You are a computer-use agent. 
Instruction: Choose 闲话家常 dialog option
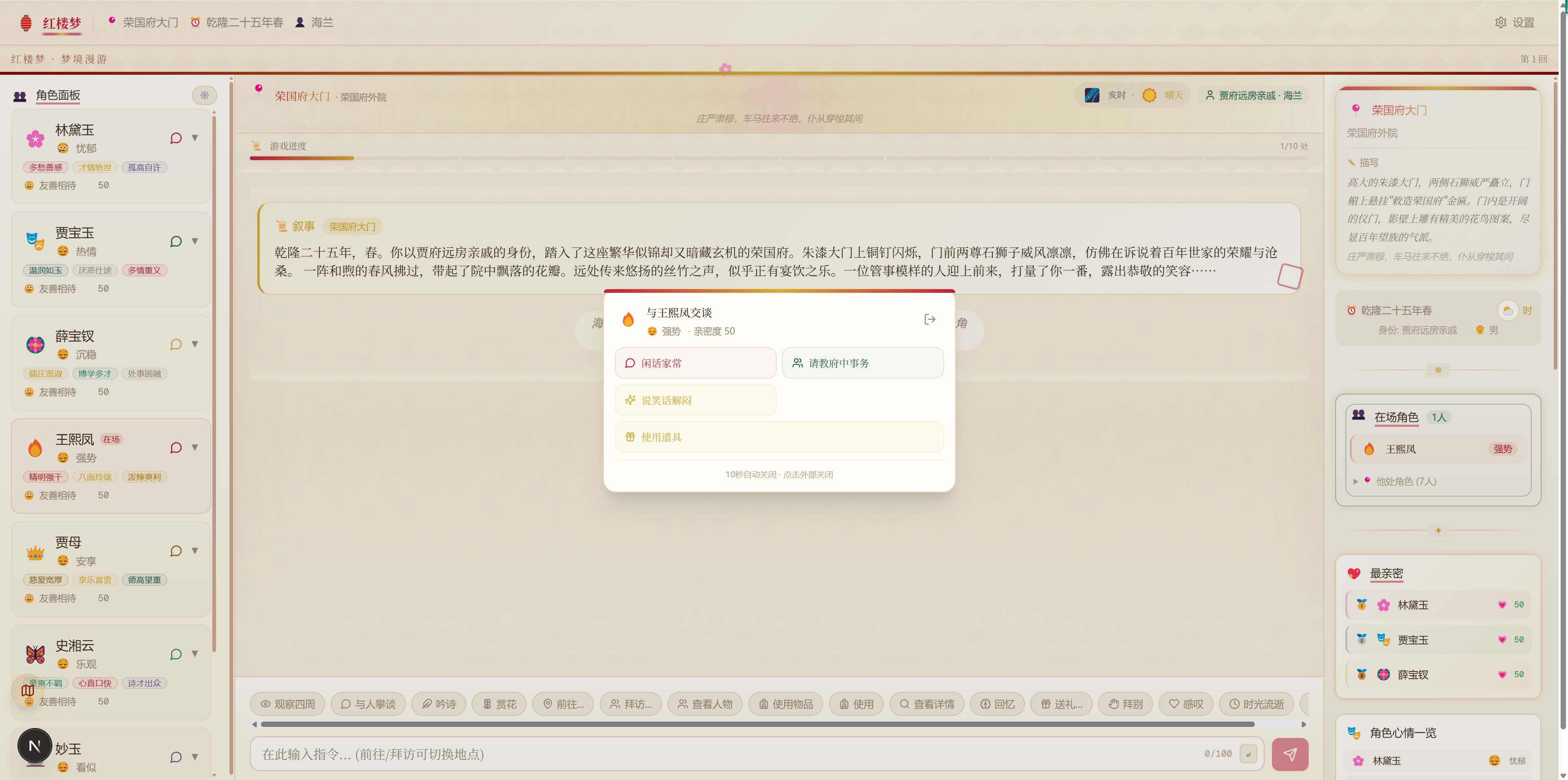[x=695, y=363]
